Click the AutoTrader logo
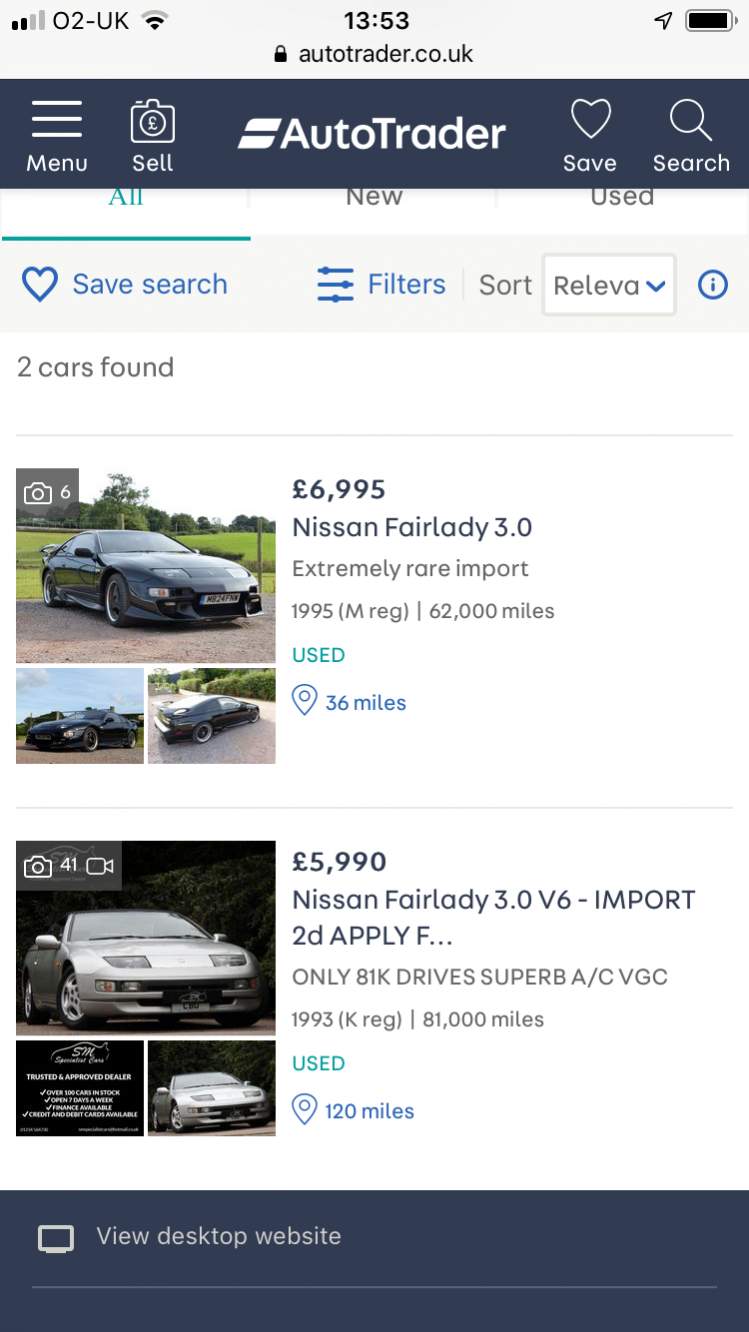Image resolution: width=749 pixels, height=1332 pixels. pyautogui.click(x=372, y=134)
